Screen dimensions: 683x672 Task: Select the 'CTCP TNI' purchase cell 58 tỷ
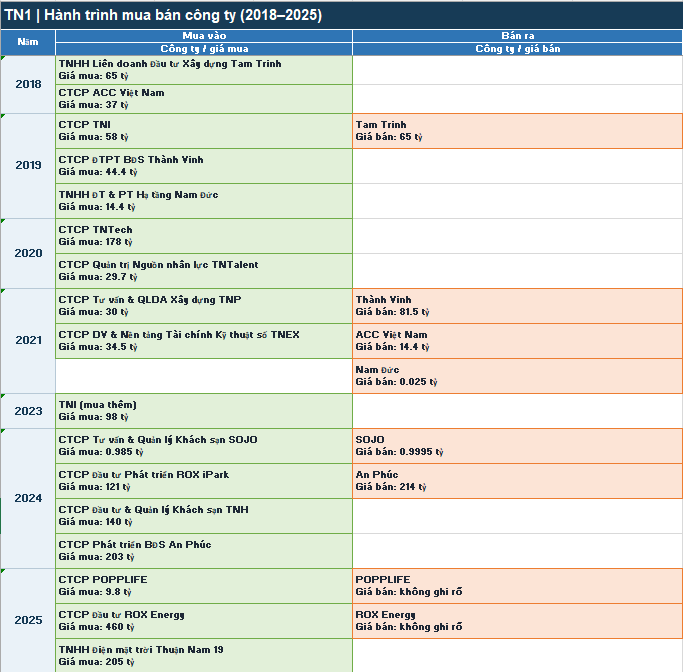(x=204, y=131)
